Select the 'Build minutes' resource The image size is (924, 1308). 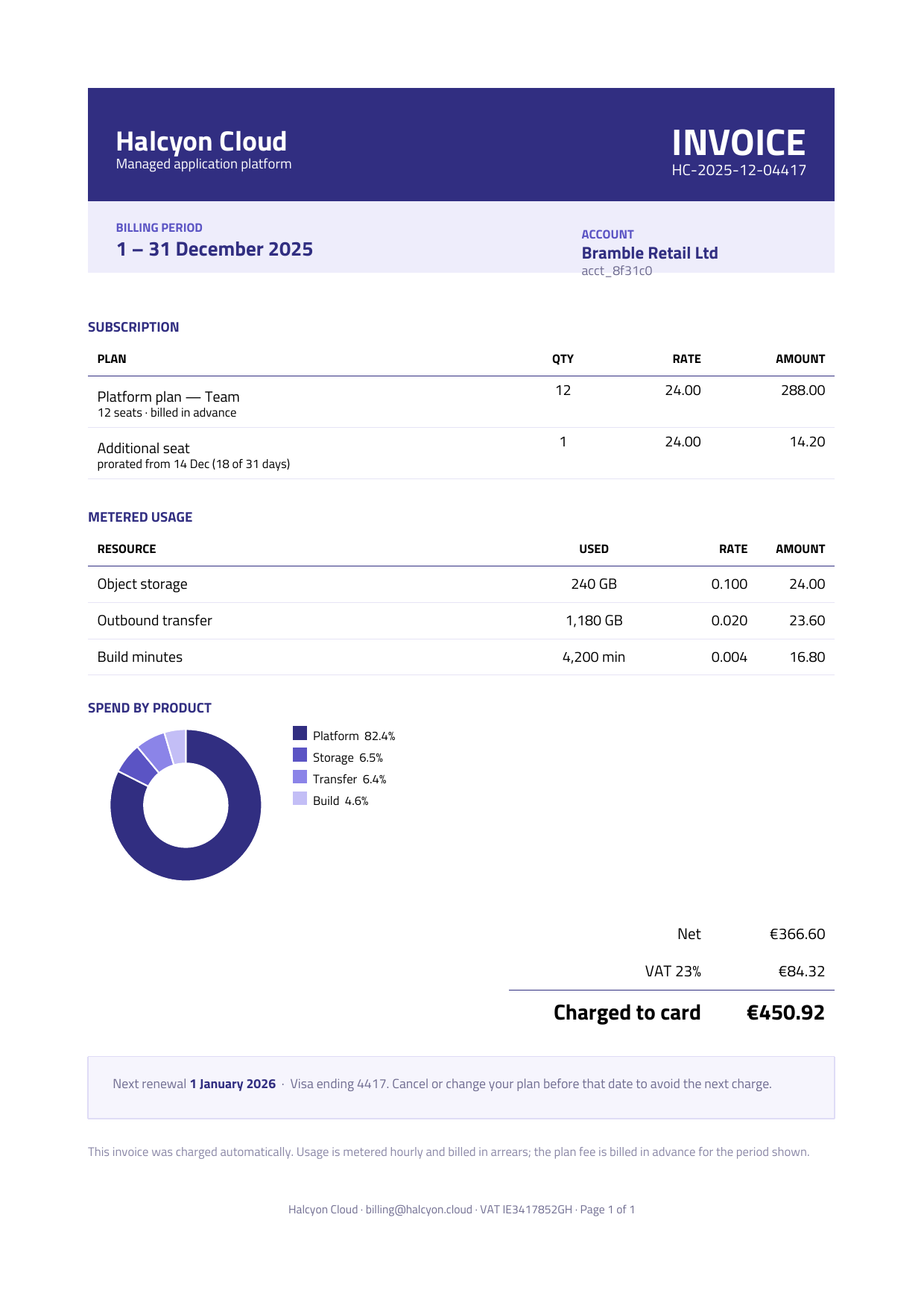[139, 657]
